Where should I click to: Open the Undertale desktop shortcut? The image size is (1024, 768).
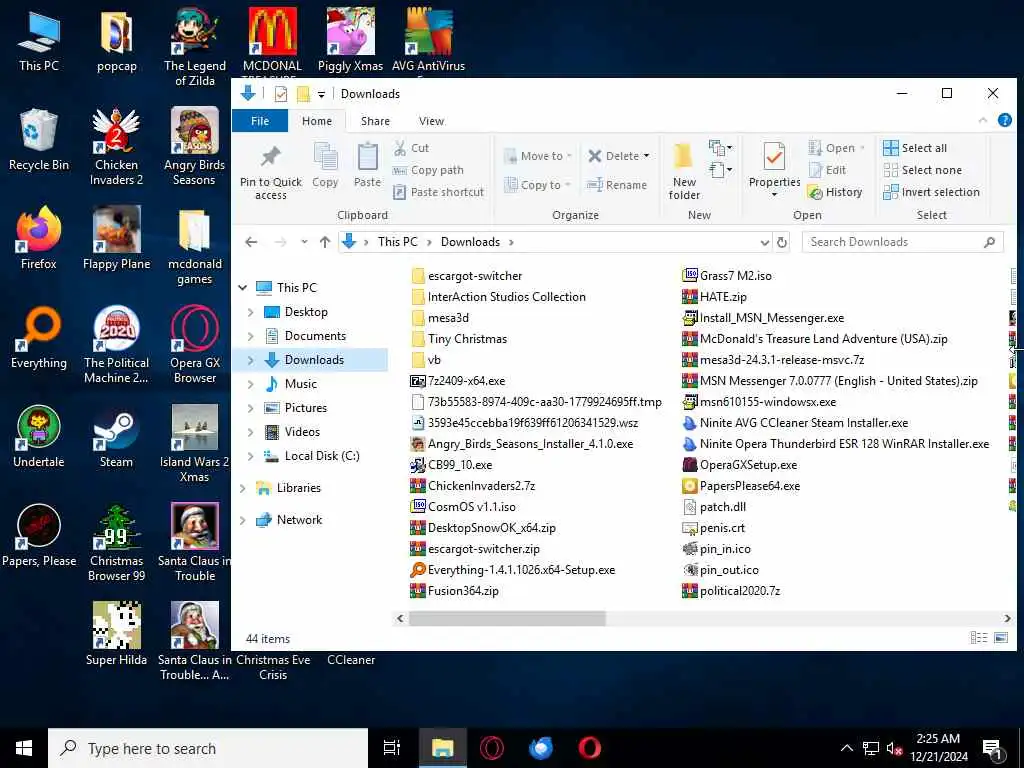coord(39,436)
